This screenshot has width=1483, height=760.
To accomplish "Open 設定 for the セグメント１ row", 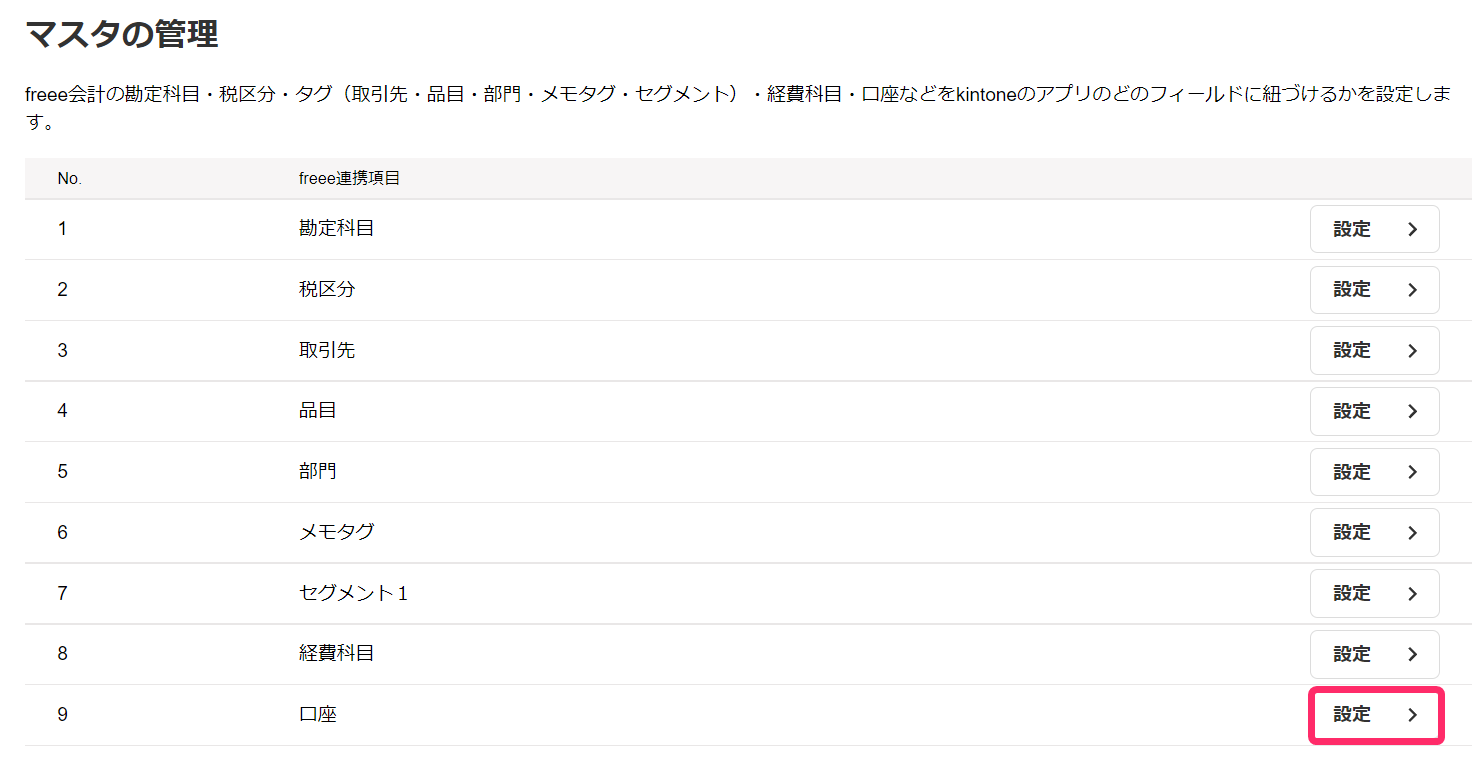I will pos(1374,594).
